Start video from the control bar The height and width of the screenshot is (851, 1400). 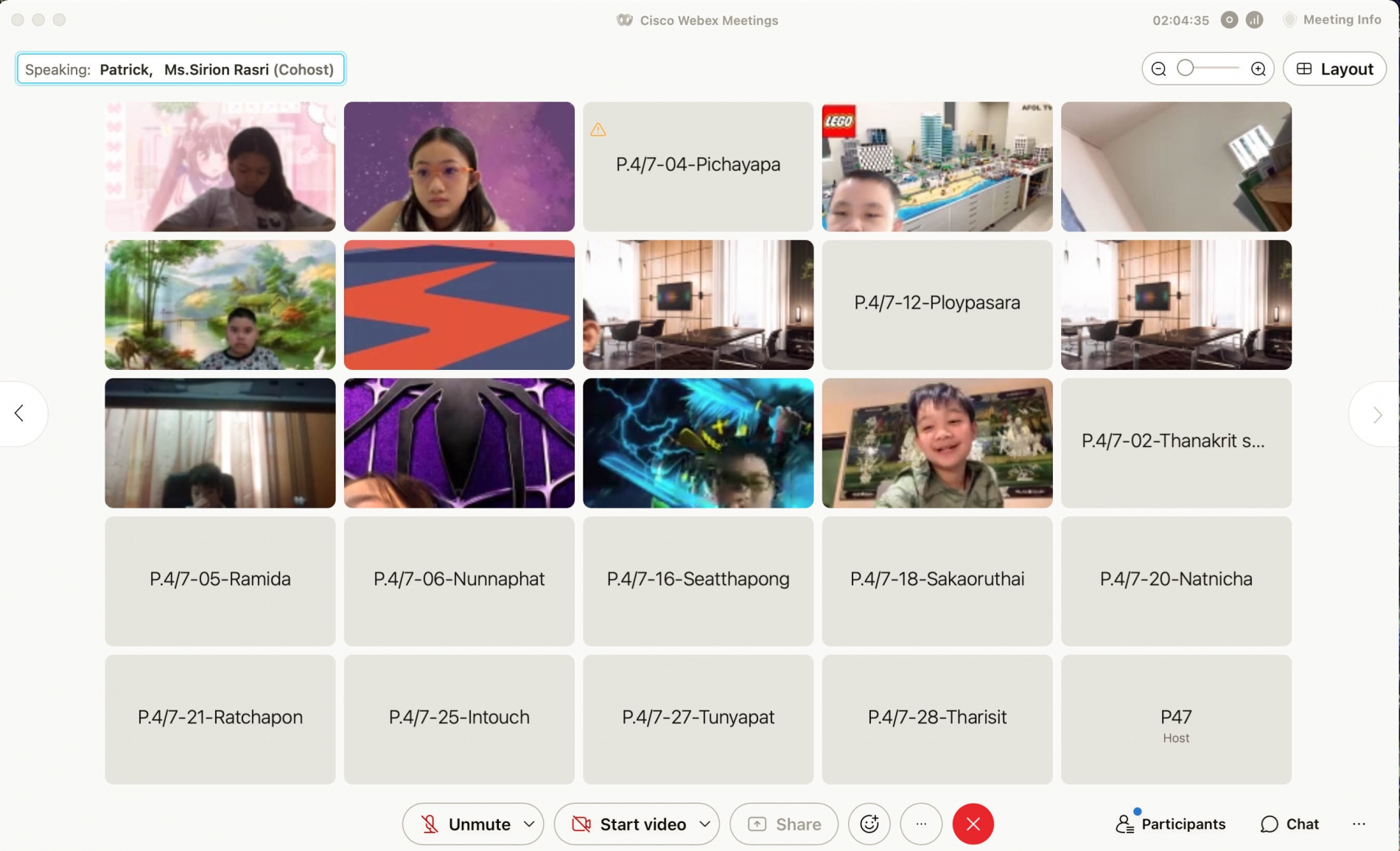(629, 824)
